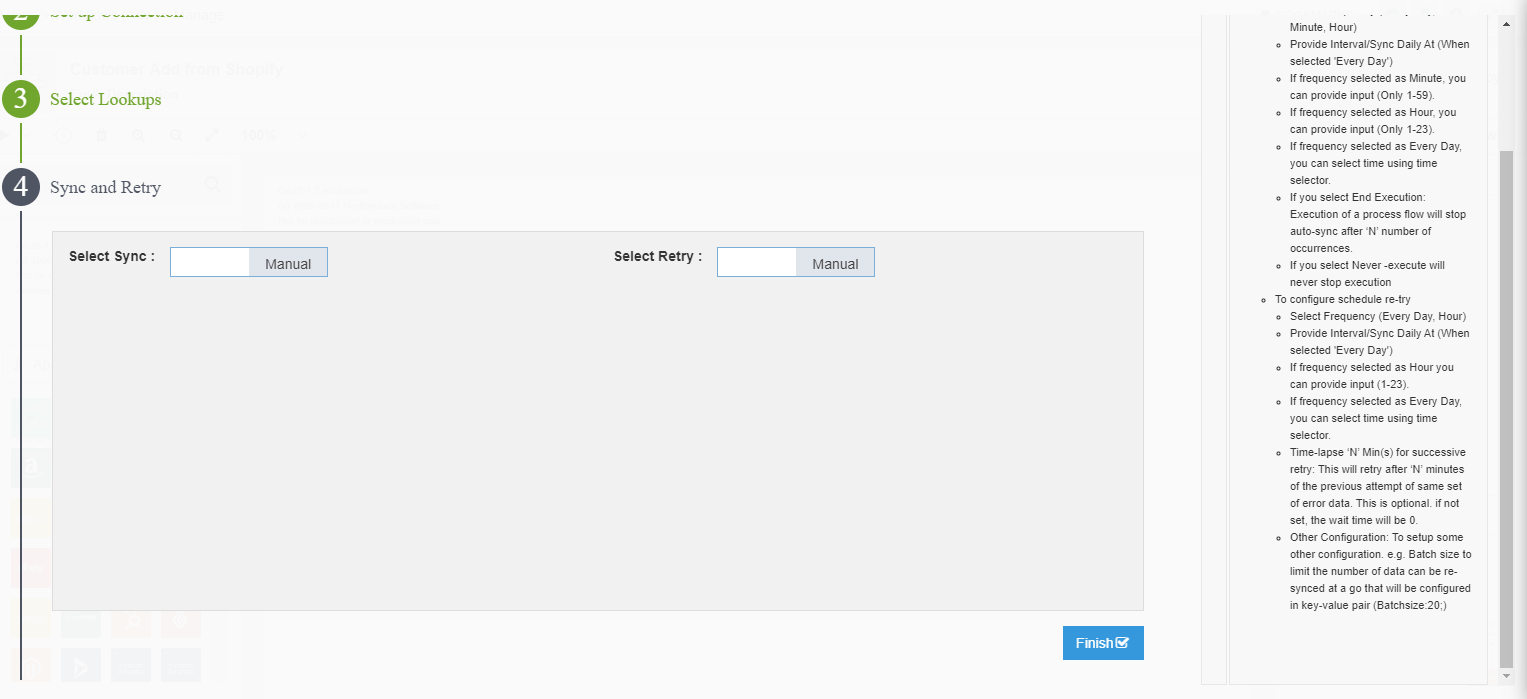Image resolution: width=1527 pixels, height=699 pixels.
Task: Click the Amazon connector icon in the sidebar
Action: [32, 467]
